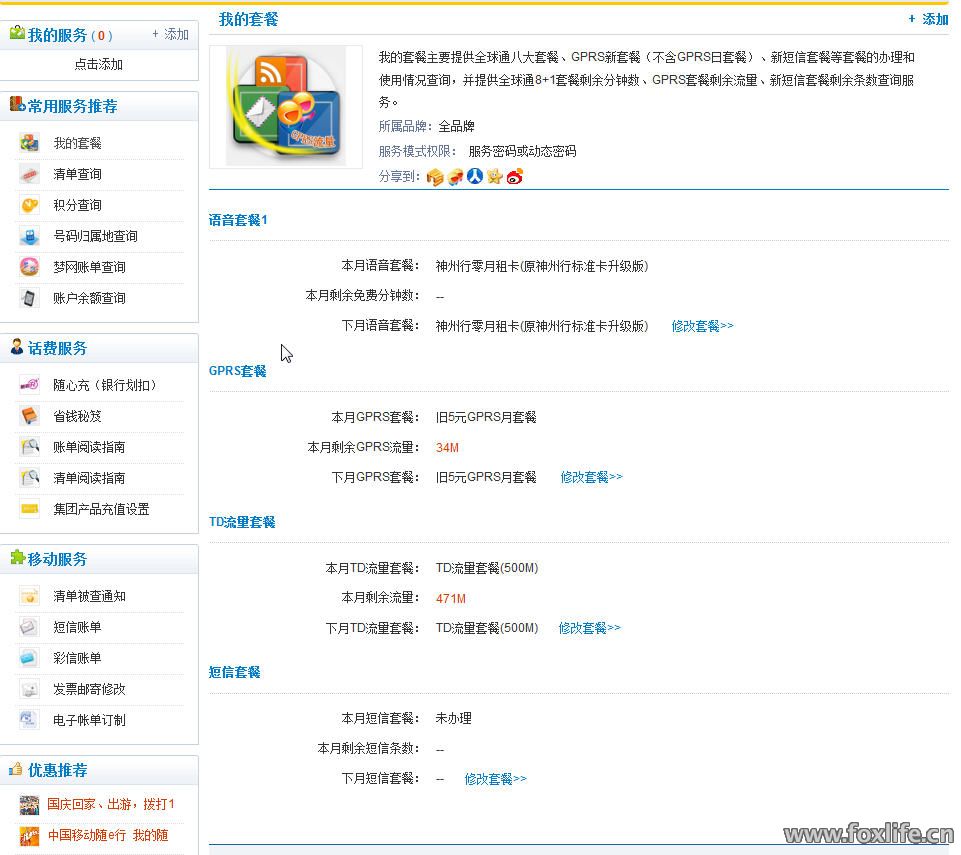961x855 pixels.
Task: Click the 号码归属地查询 icon
Action: 30,236
